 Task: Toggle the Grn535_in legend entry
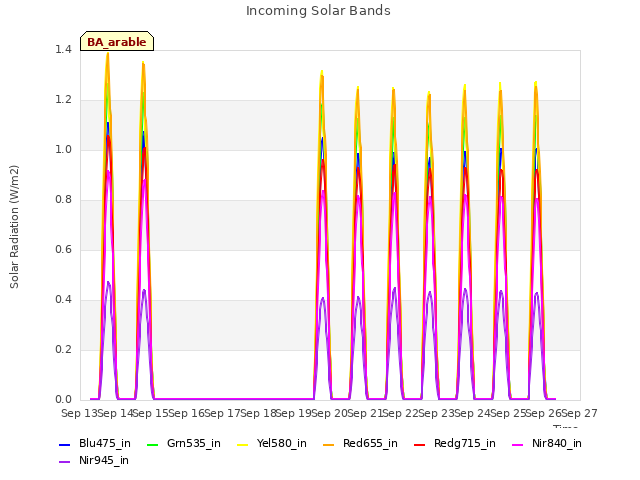pyautogui.click(x=184, y=444)
